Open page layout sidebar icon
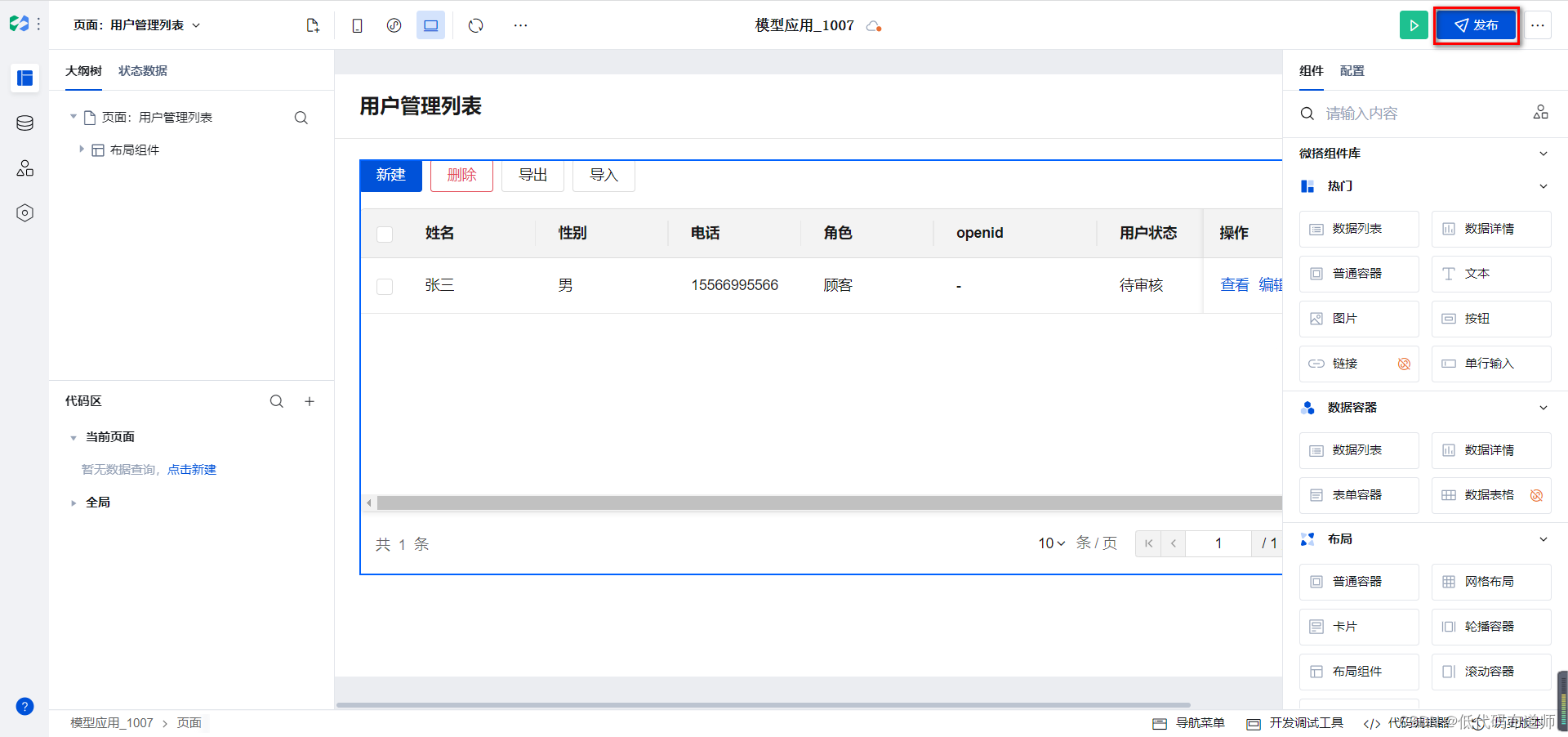1568x737 pixels. 25,78
